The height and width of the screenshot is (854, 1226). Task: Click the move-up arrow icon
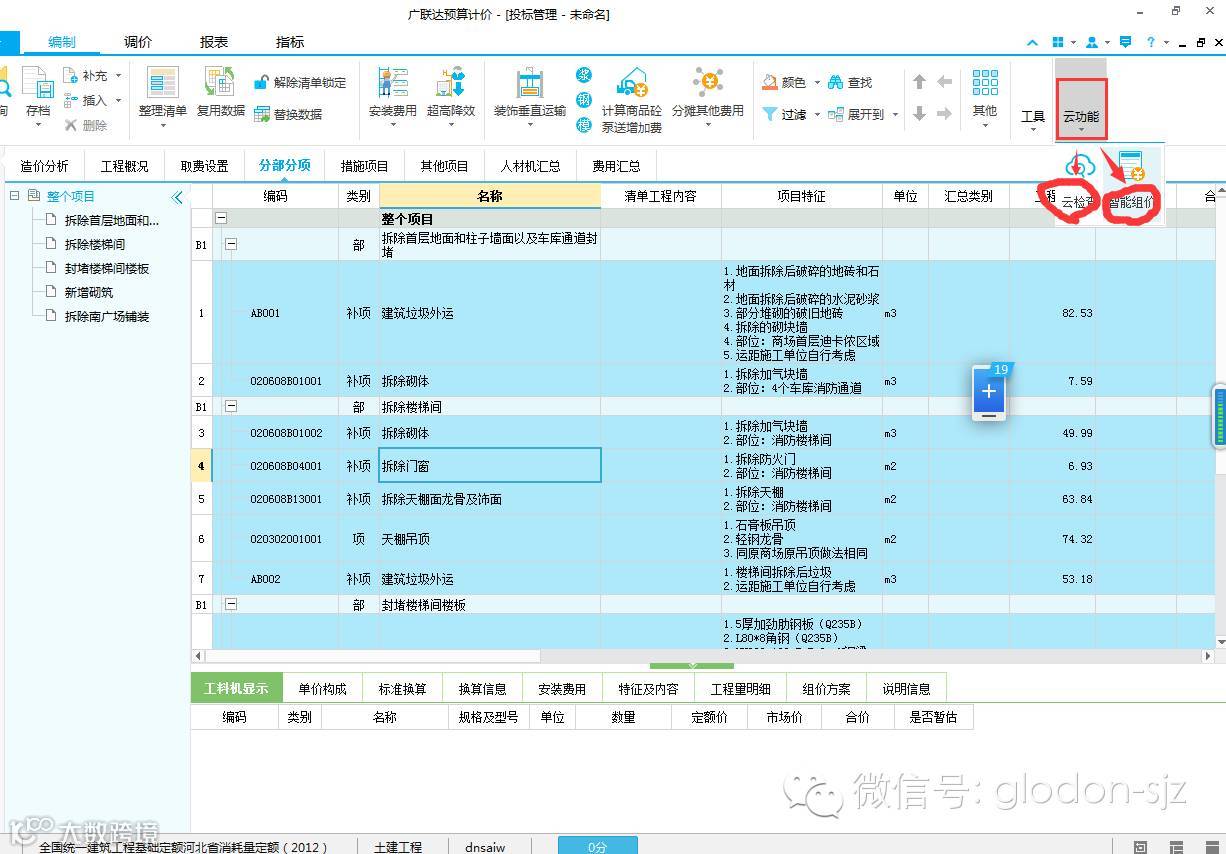pyautogui.click(x=920, y=82)
